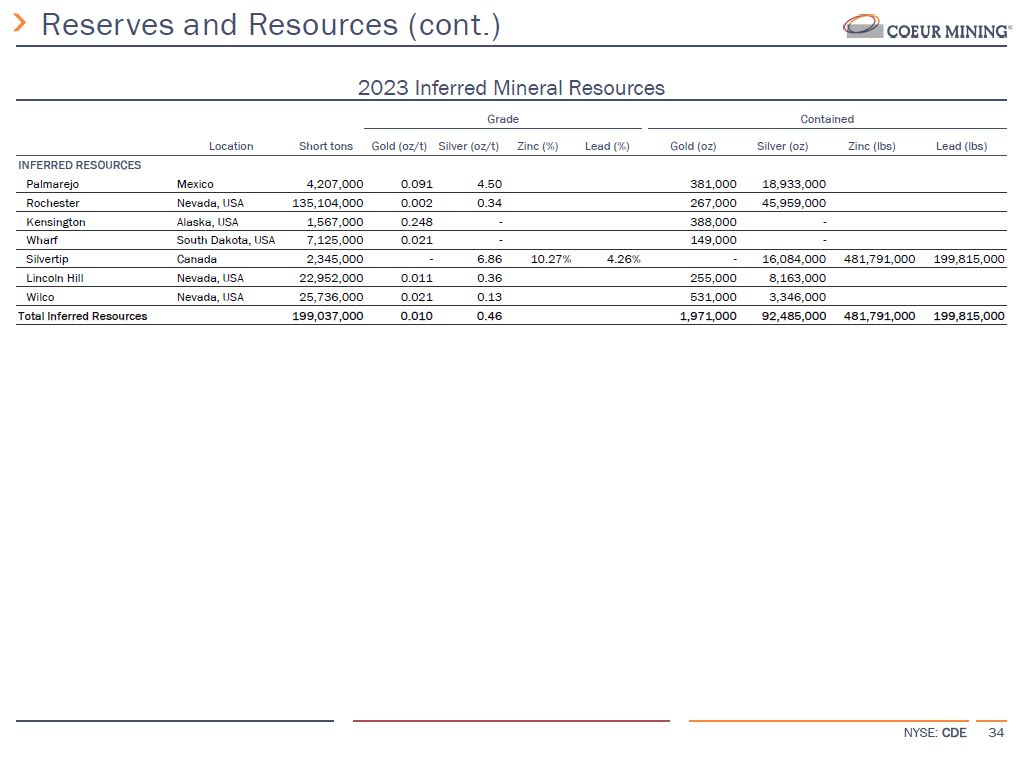Click total contained gold '1,971,000'
Viewport: 1029px width, 764px height.
(x=708, y=316)
